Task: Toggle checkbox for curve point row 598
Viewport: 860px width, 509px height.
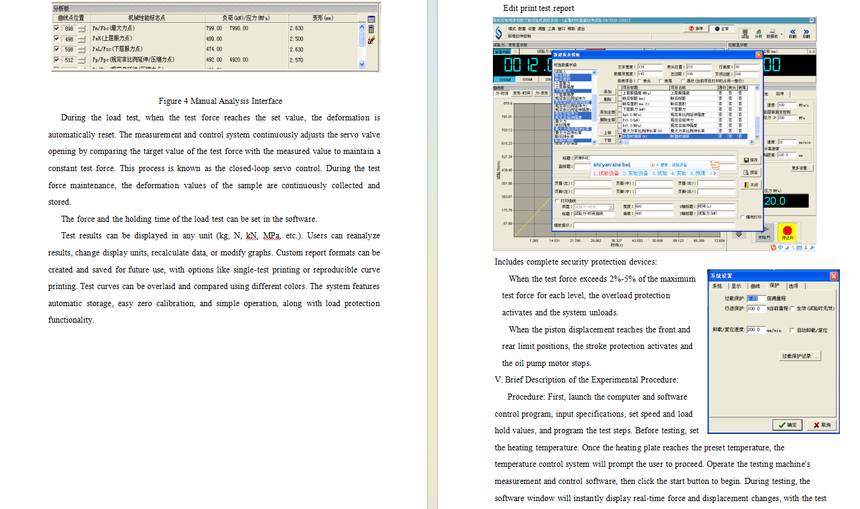Action: [x=56, y=49]
